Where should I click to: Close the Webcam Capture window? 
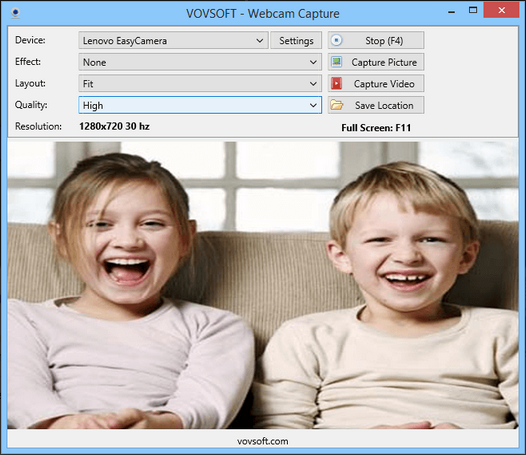click(502, 10)
